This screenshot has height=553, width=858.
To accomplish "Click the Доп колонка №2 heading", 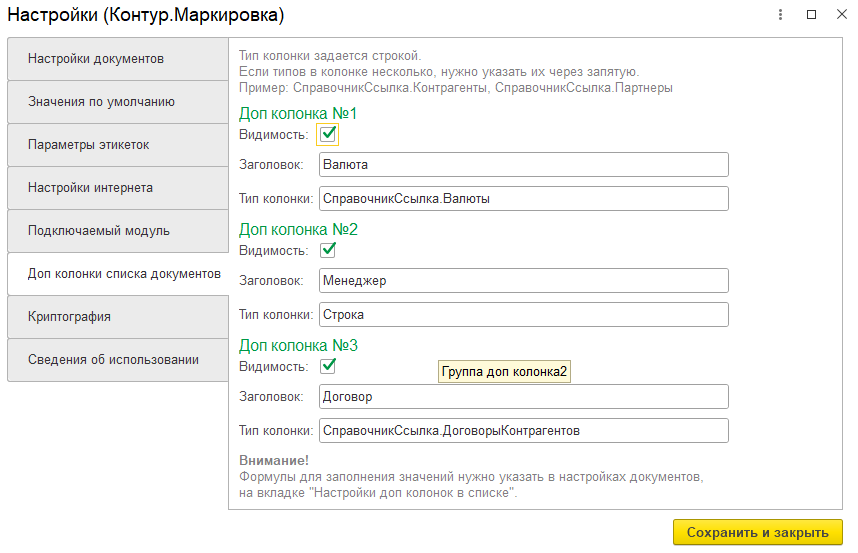I will [298, 229].
